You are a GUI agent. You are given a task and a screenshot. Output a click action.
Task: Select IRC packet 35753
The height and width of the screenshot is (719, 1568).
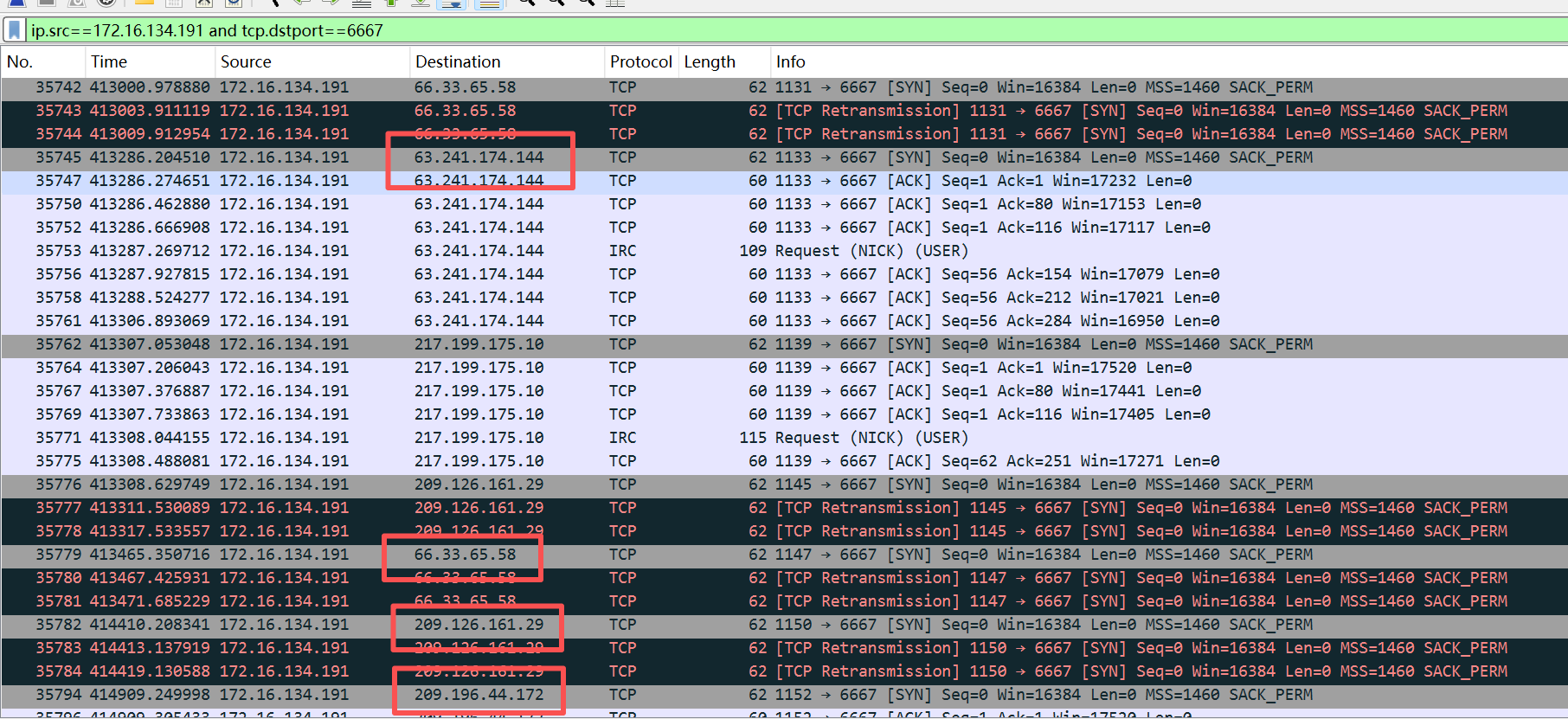(x=784, y=251)
